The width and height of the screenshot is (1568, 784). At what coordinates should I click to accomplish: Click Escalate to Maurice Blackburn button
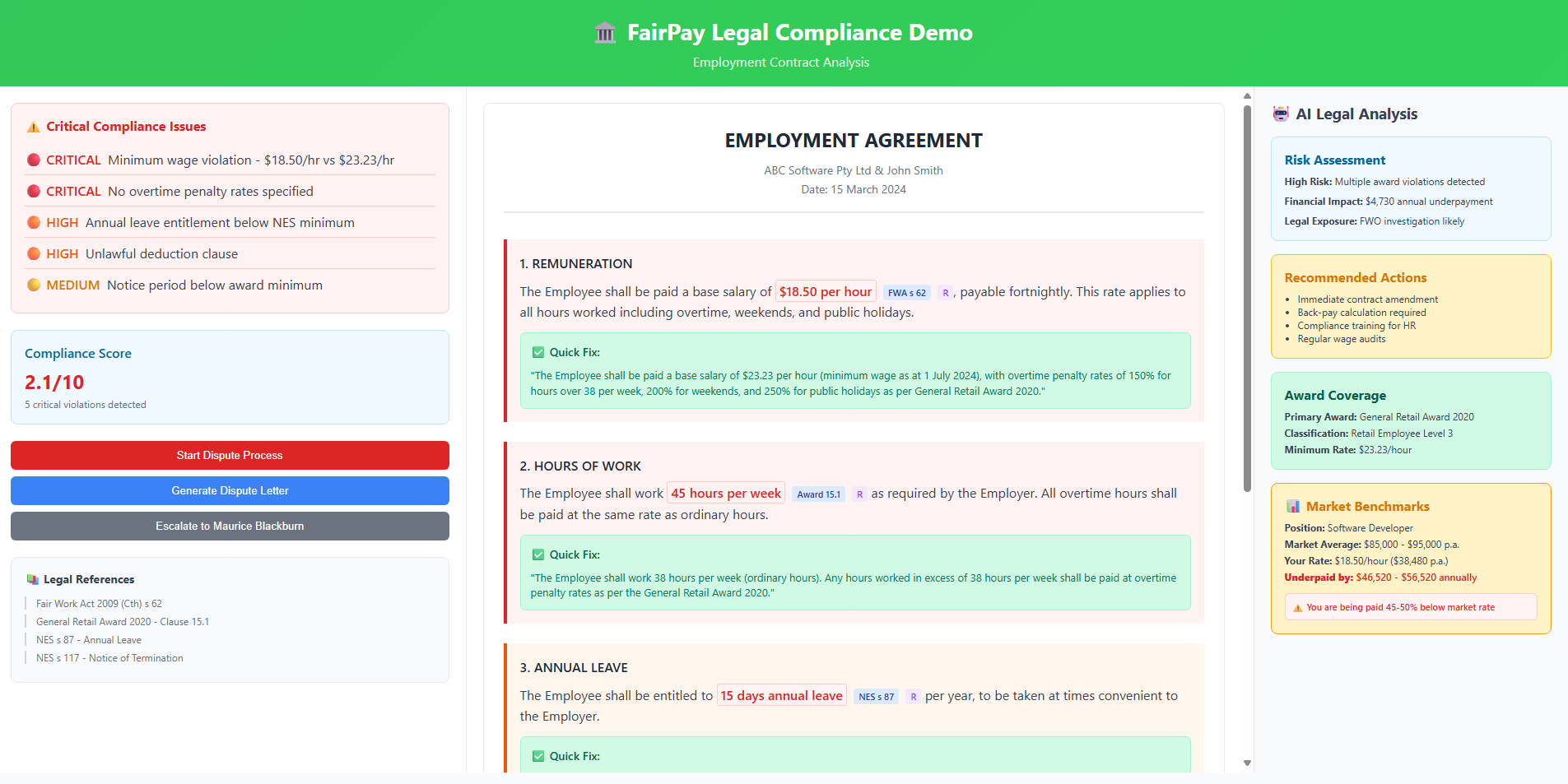(230, 526)
